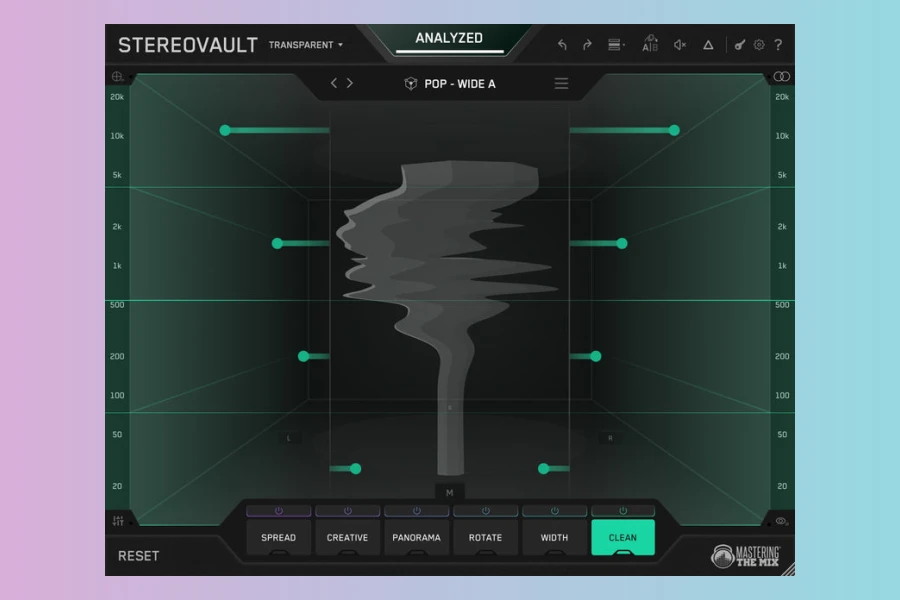Go to previous preset with left chevron

[x=334, y=83]
